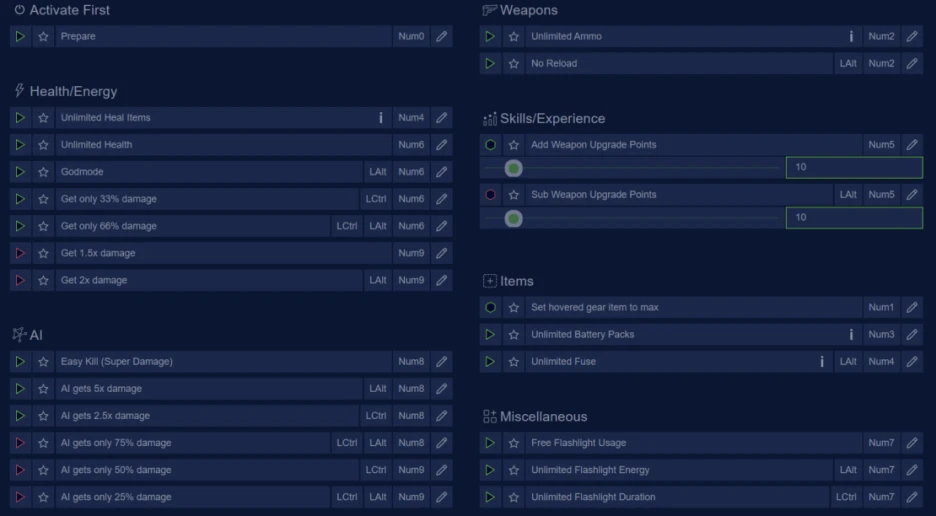Viewport: 936px width, 516px height.
Task: Click the Add Weapon Upgrade Points slider handle
Action: (514, 168)
